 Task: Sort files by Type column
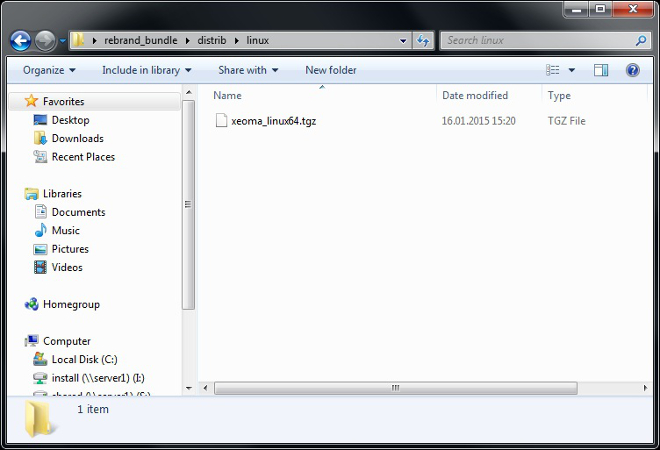(x=559, y=96)
